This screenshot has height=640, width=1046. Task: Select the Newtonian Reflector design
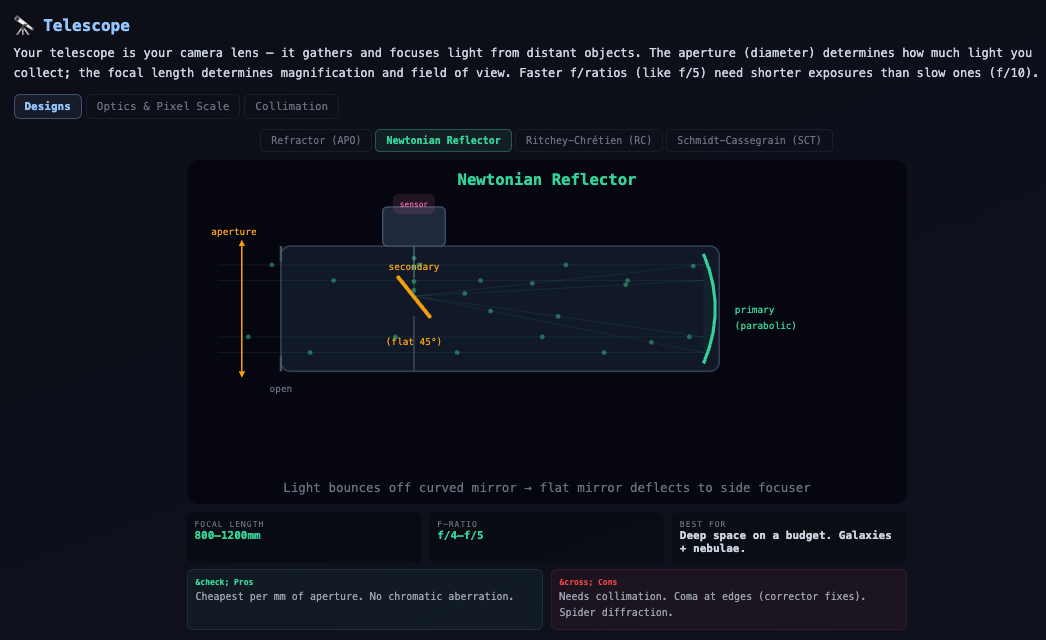(x=443, y=141)
